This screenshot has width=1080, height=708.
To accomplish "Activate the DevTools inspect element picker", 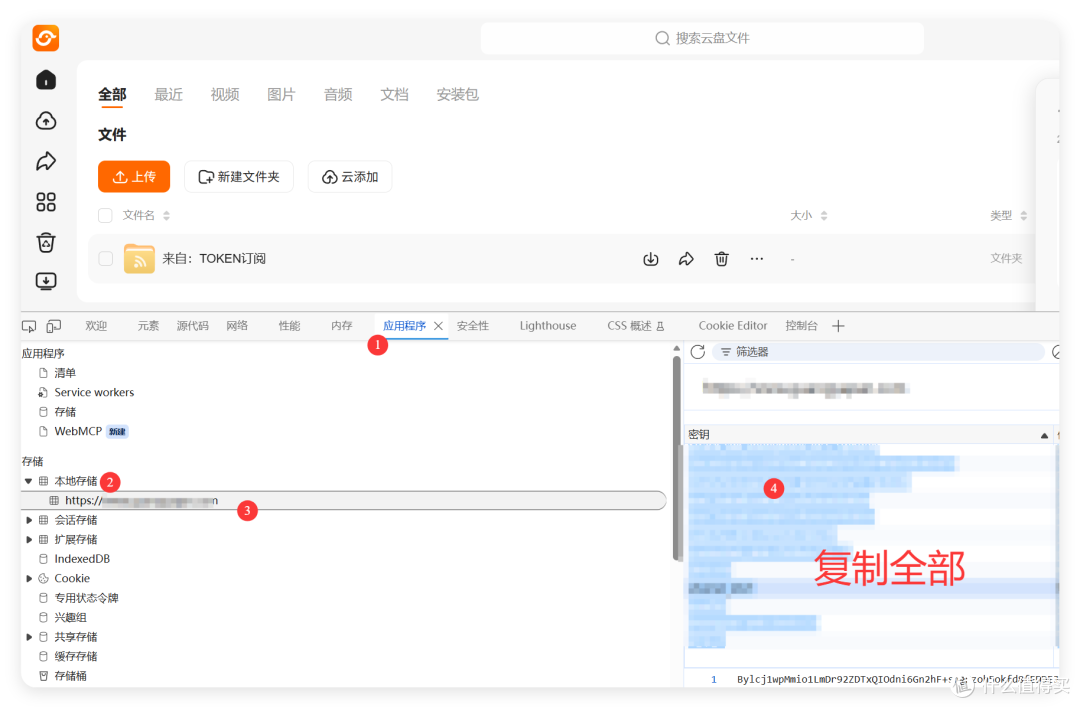I will click(29, 326).
